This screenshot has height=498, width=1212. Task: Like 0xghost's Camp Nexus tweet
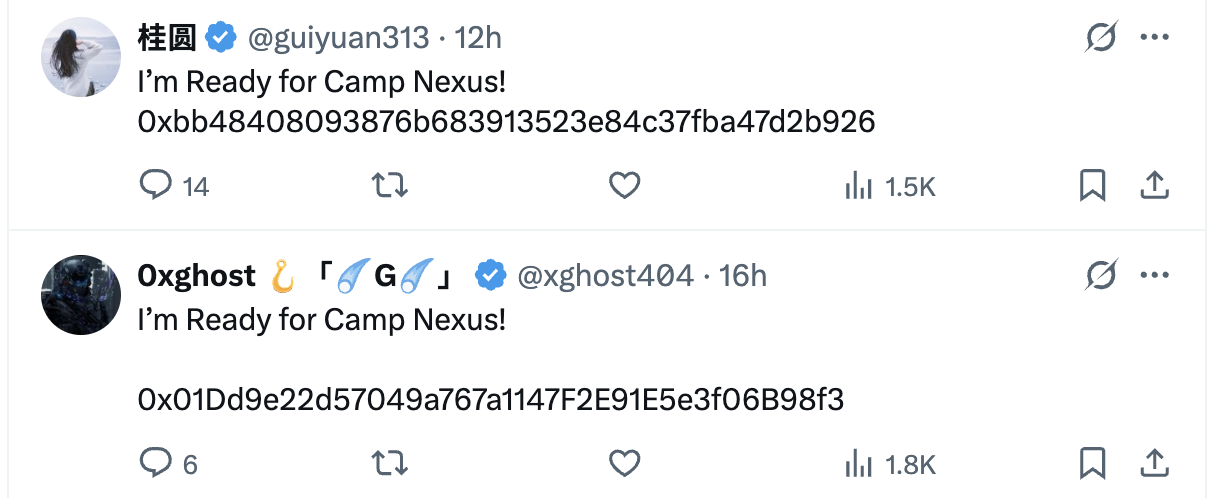point(625,463)
